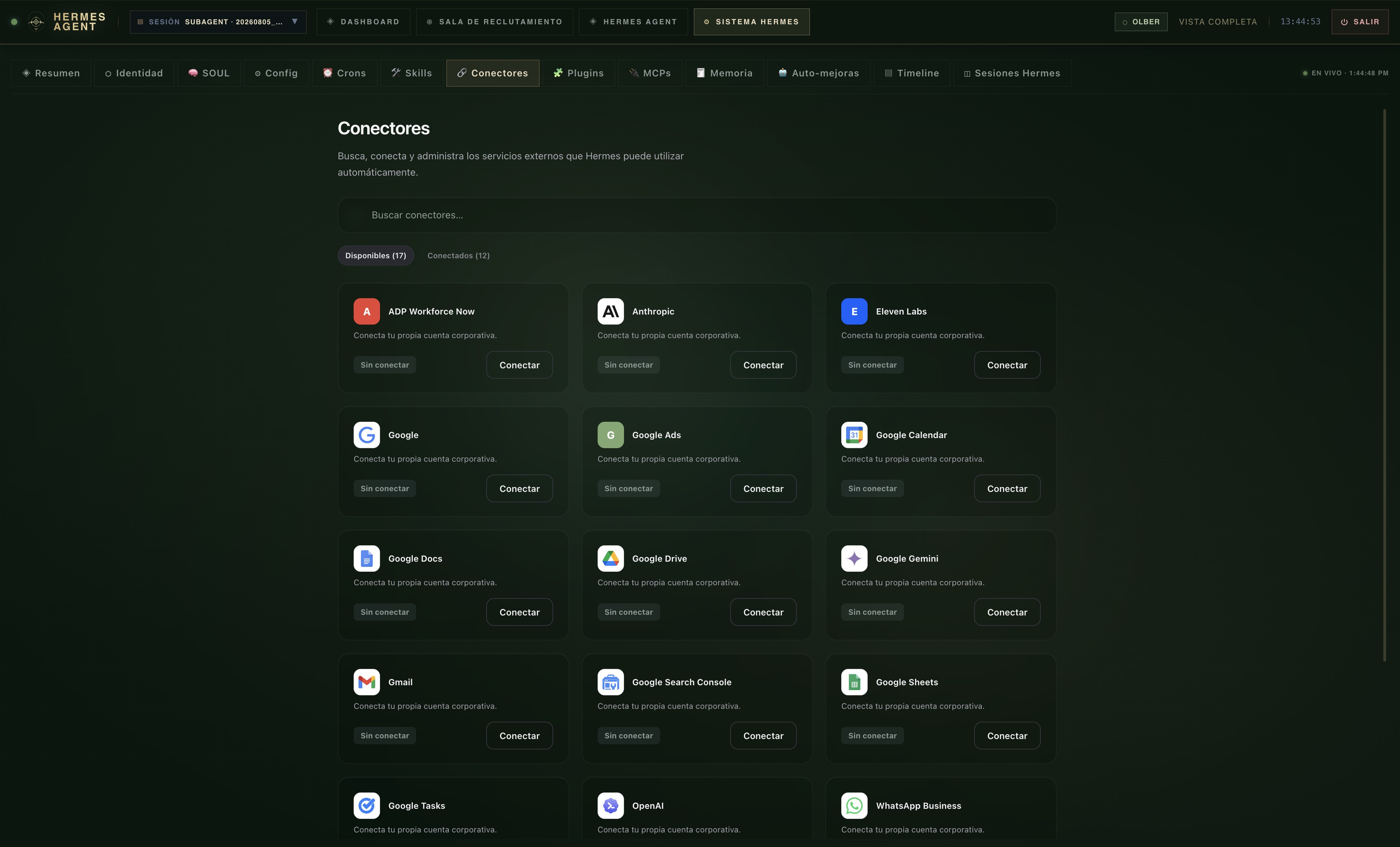Click the Google Drive triangle icon
1400x847 pixels.
[x=610, y=558]
